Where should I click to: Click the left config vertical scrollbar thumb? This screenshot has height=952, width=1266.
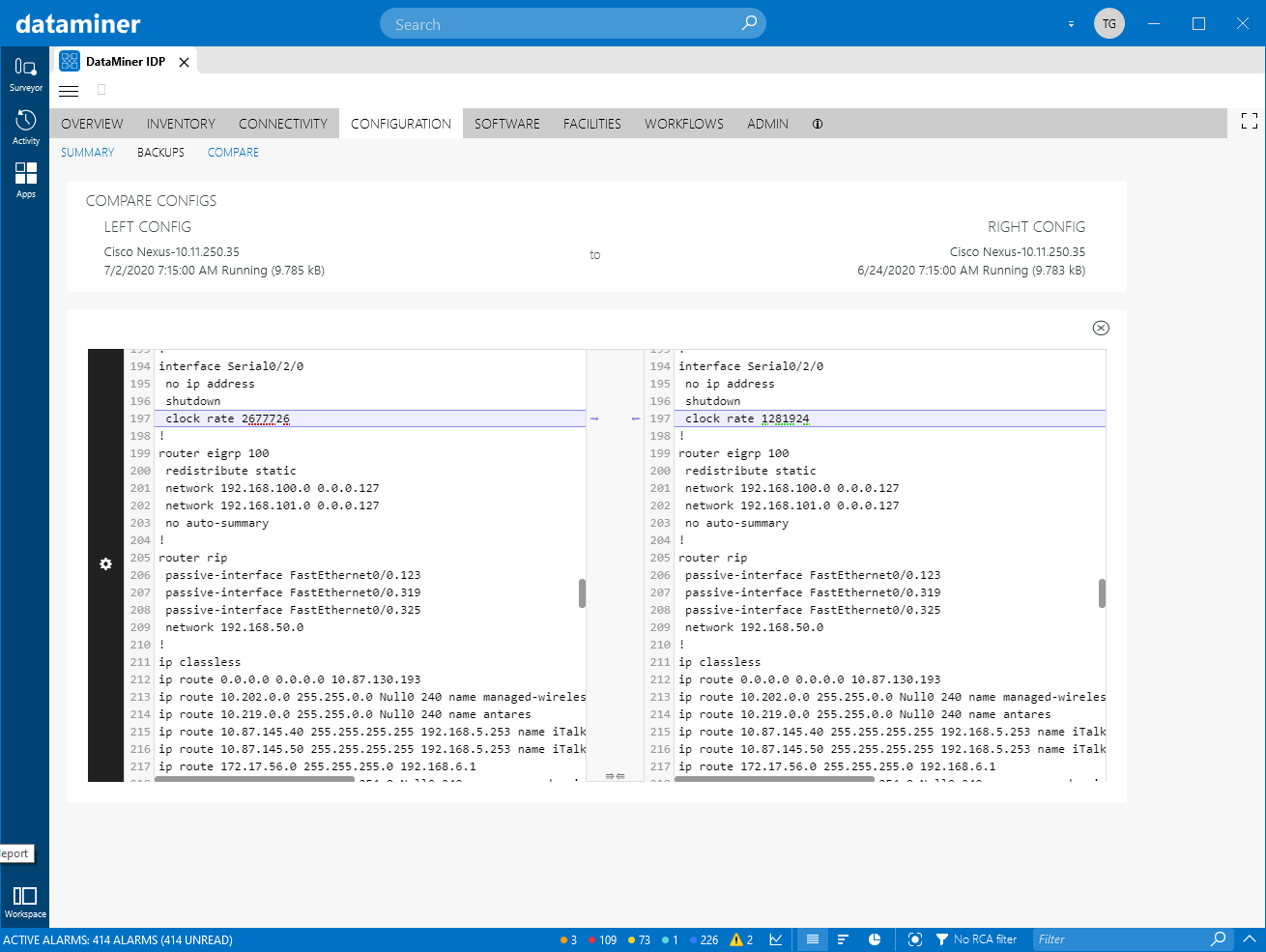[x=582, y=593]
